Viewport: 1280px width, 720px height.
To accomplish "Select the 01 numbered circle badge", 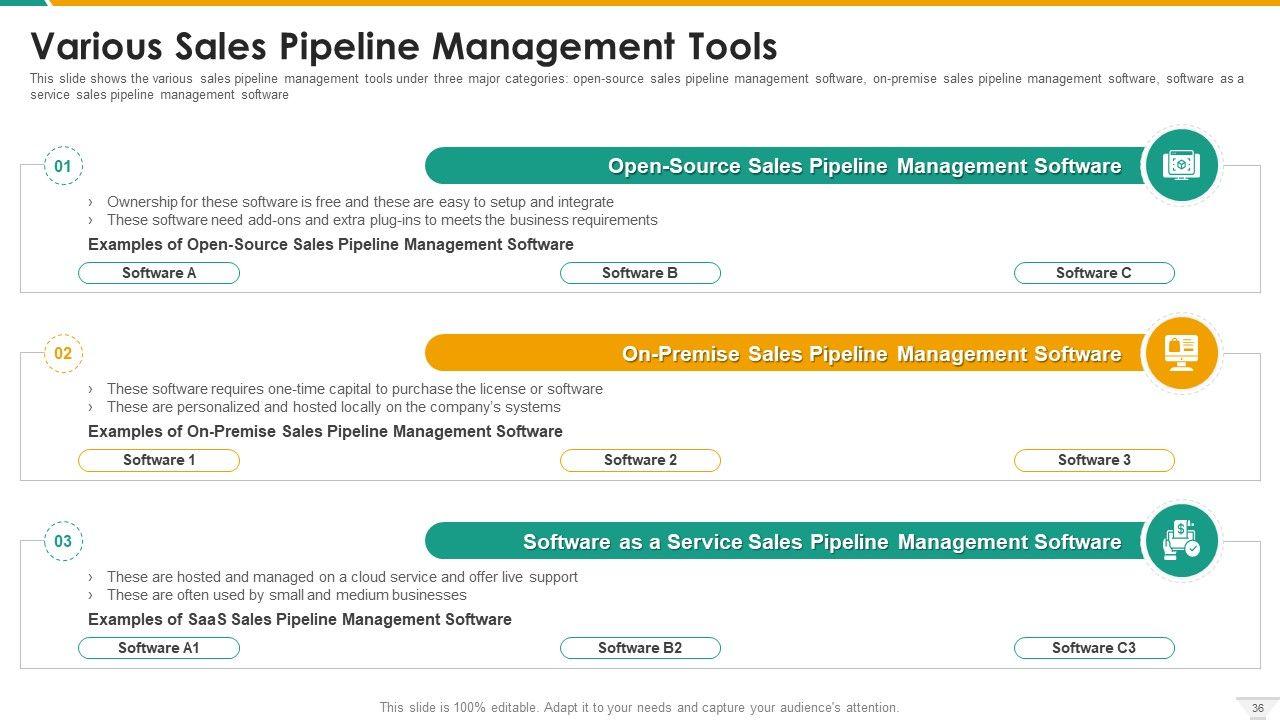I will click(63, 166).
